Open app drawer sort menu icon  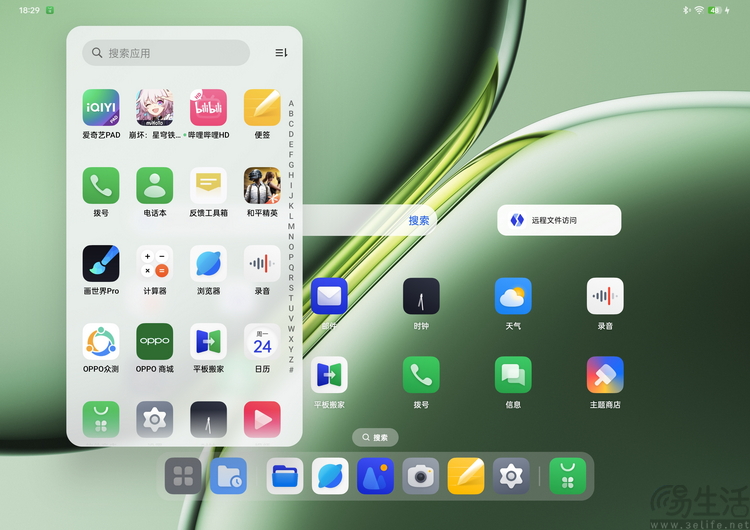pos(281,53)
